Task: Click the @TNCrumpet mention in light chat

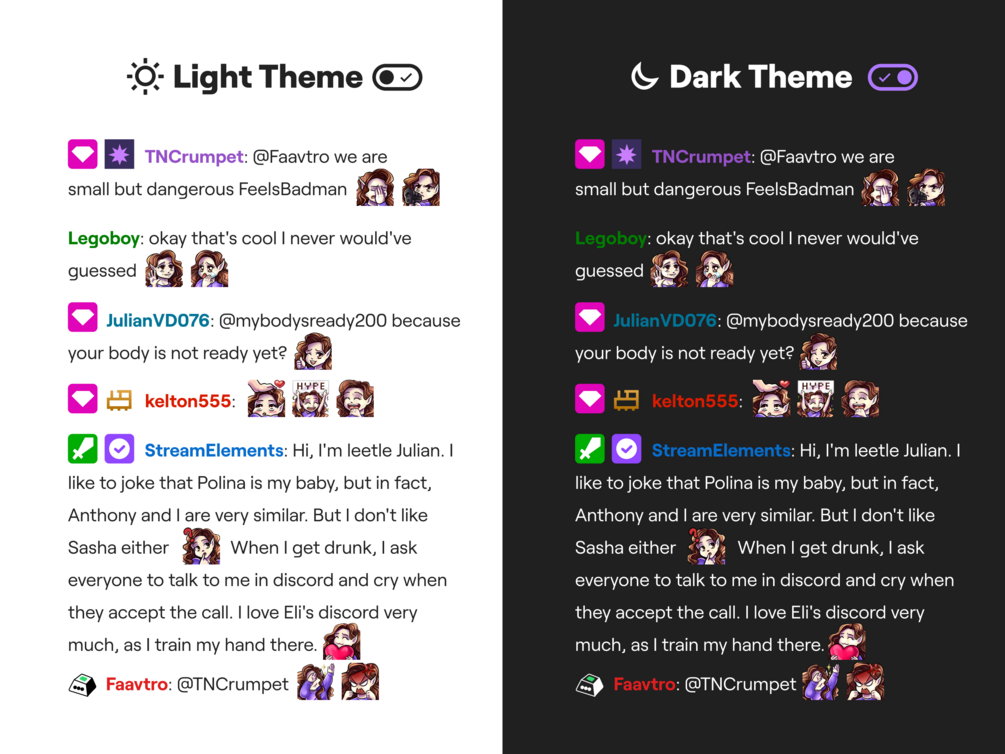Action: coord(233,685)
